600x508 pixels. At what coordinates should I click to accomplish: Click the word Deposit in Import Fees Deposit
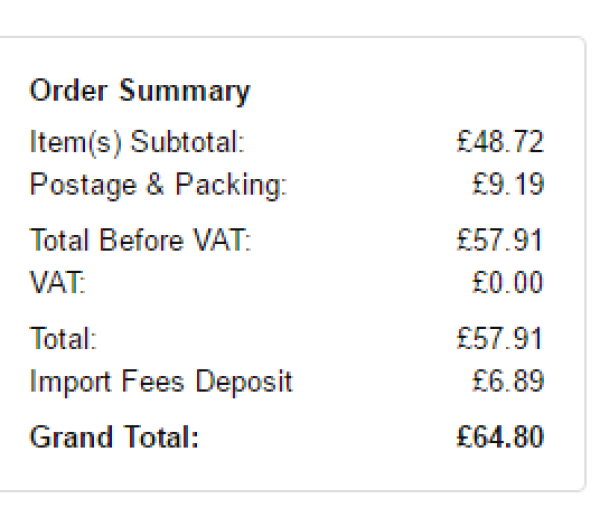pyautogui.click(x=244, y=382)
